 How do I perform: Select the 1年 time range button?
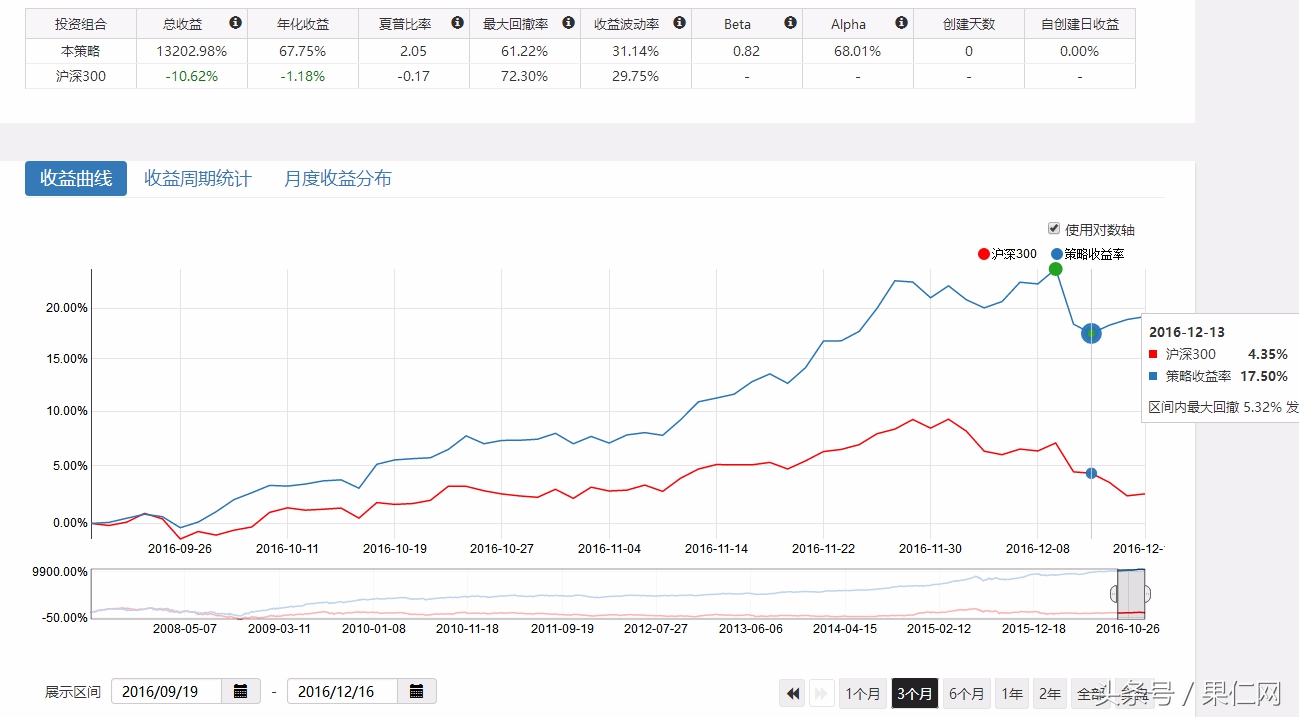pos(1011,692)
